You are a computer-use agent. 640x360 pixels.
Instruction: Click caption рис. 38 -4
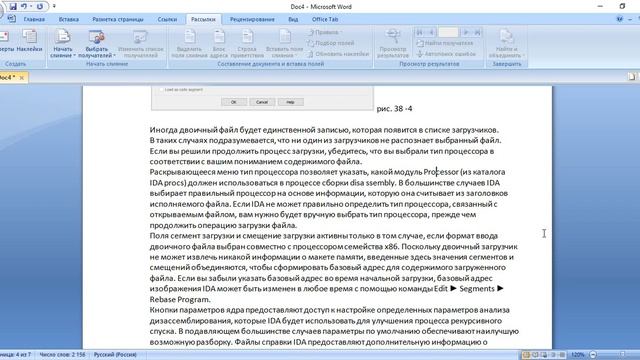click(x=394, y=109)
